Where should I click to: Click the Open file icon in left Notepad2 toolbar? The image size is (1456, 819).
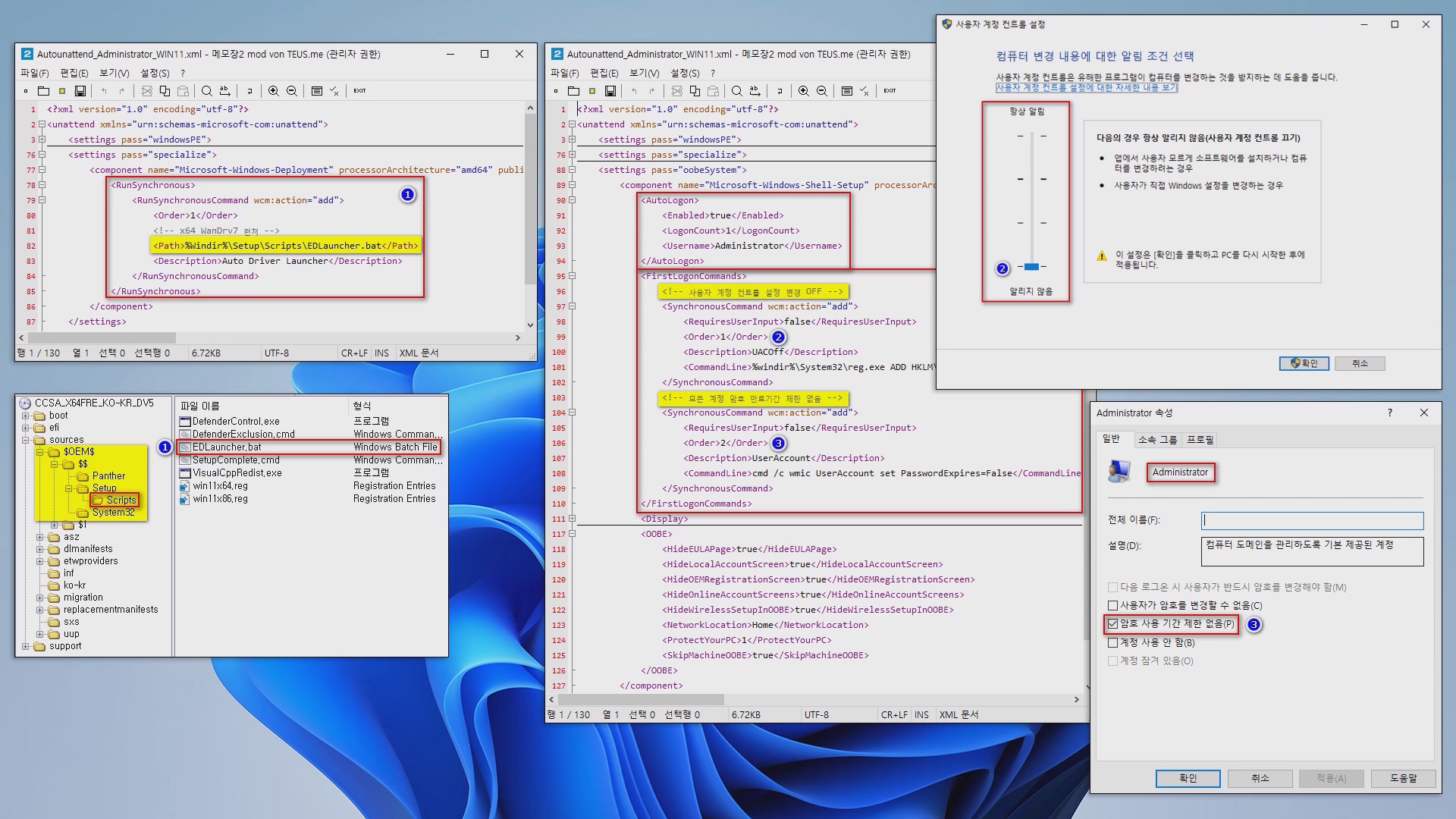tap(43, 91)
